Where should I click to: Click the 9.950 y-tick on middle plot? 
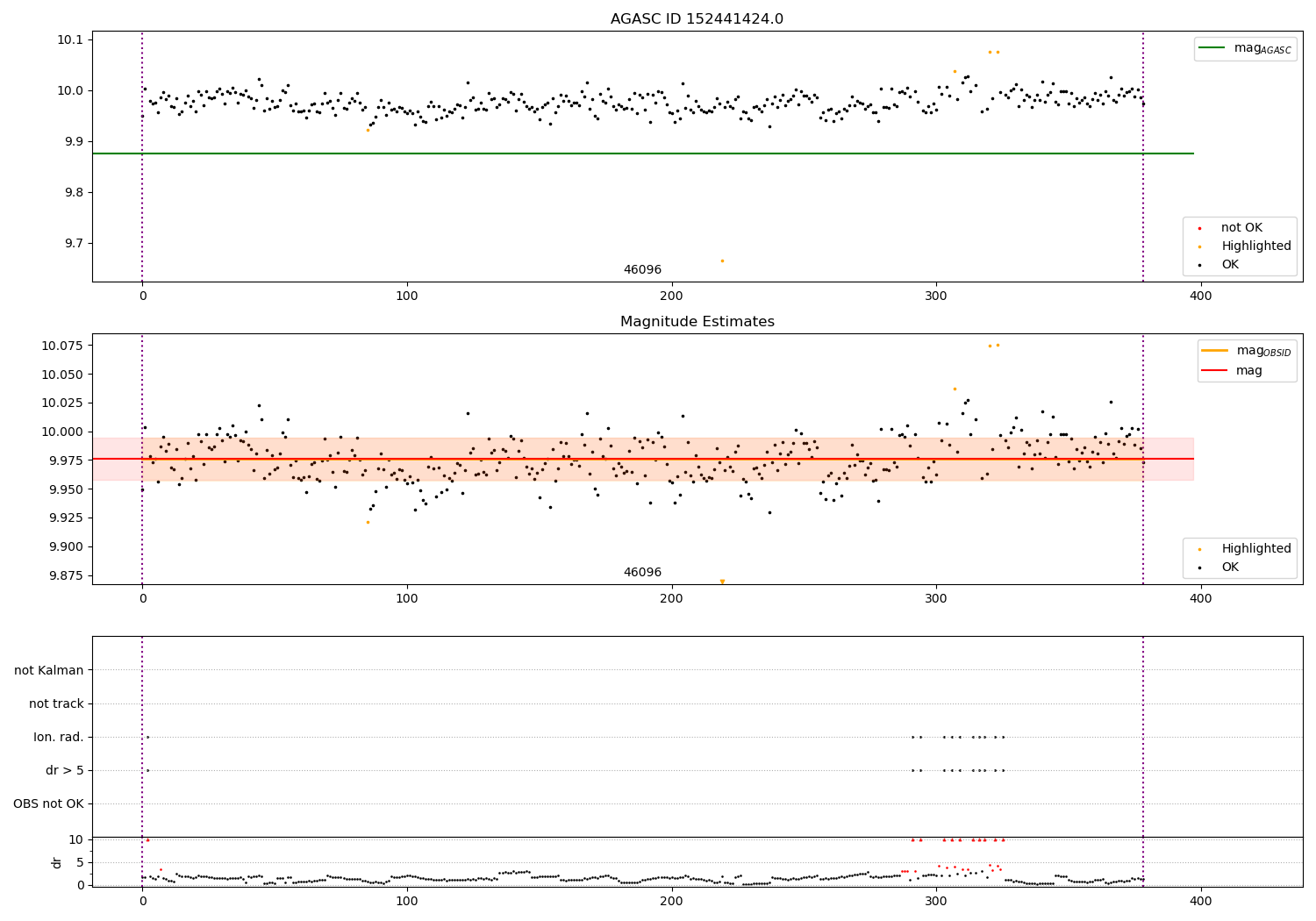coord(66,489)
